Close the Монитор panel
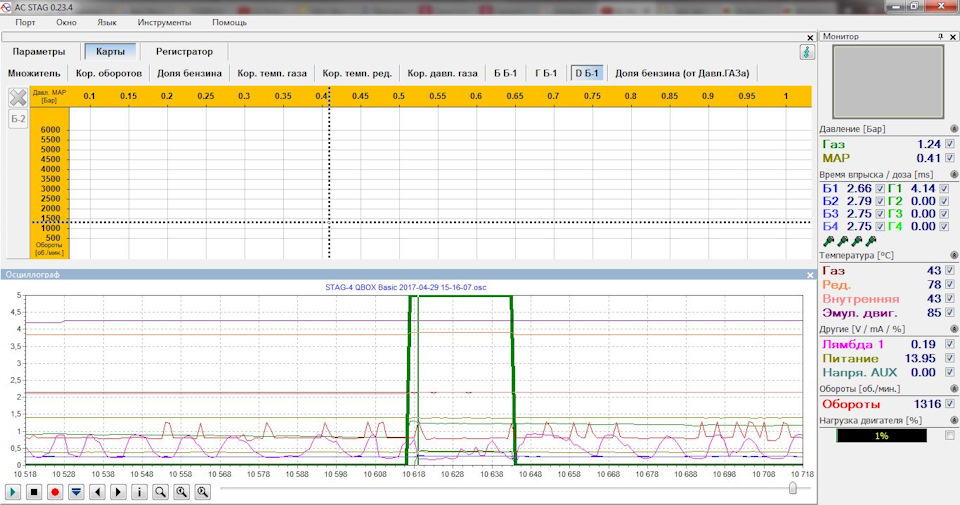This screenshot has height=505, width=960. coord(953,37)
